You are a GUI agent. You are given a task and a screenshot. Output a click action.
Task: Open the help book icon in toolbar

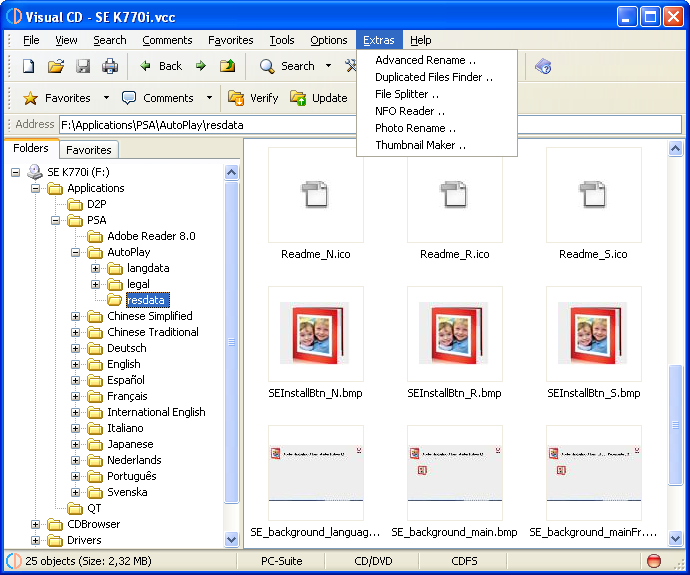[x=543, y=67]
